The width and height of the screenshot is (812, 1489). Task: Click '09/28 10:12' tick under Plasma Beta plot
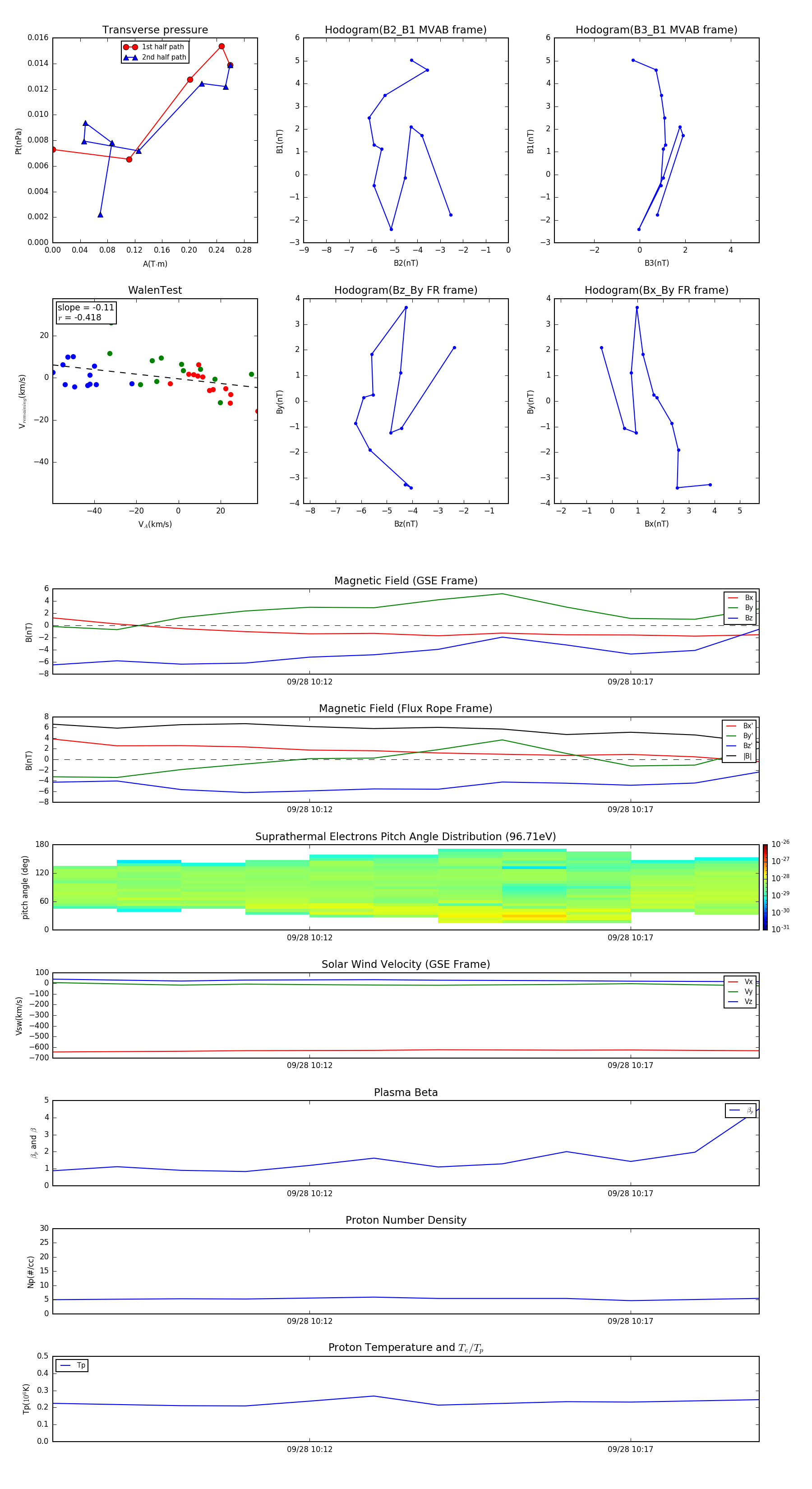coord(310,1193)
